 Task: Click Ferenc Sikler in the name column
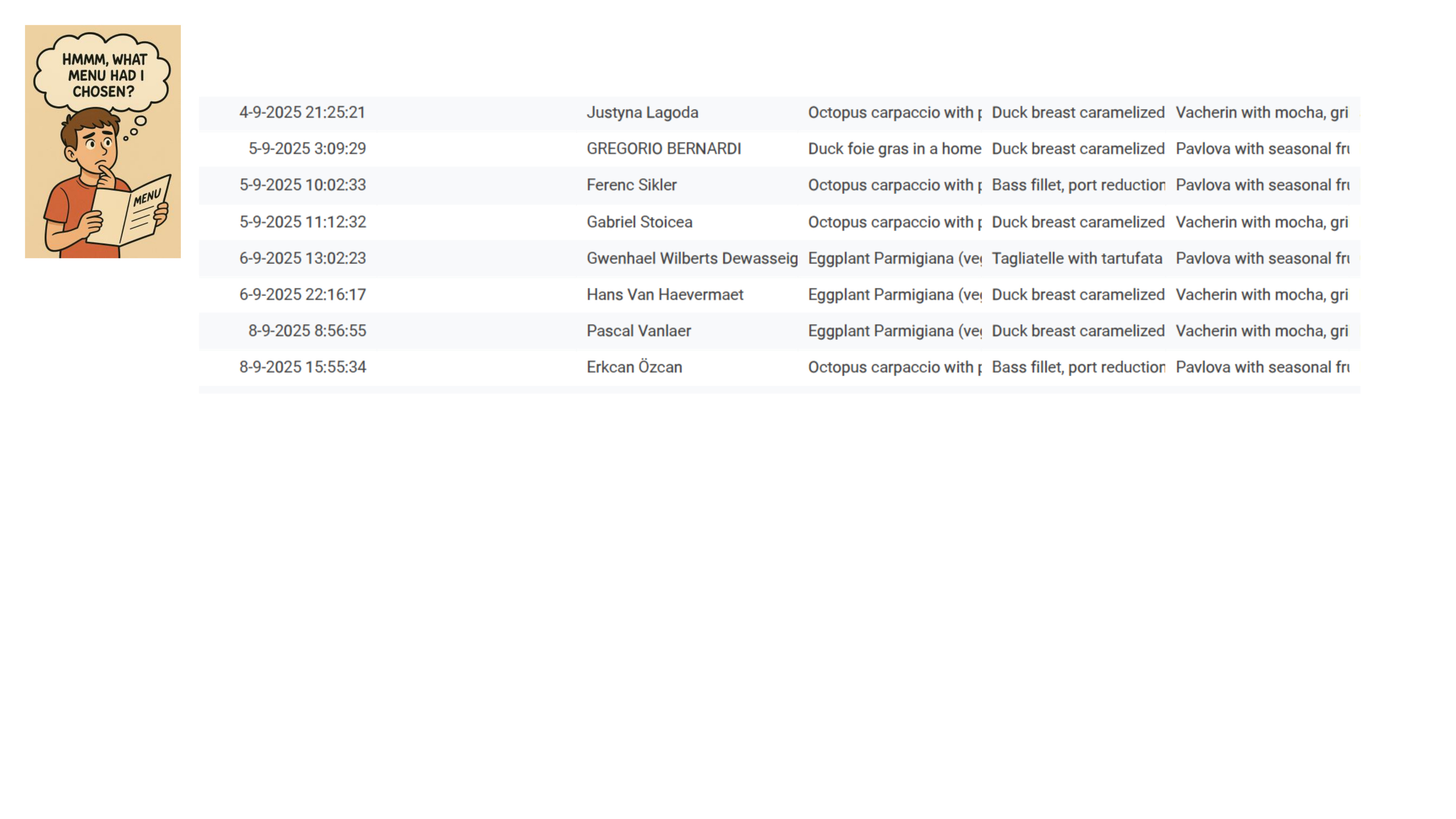tap(631, 185)
